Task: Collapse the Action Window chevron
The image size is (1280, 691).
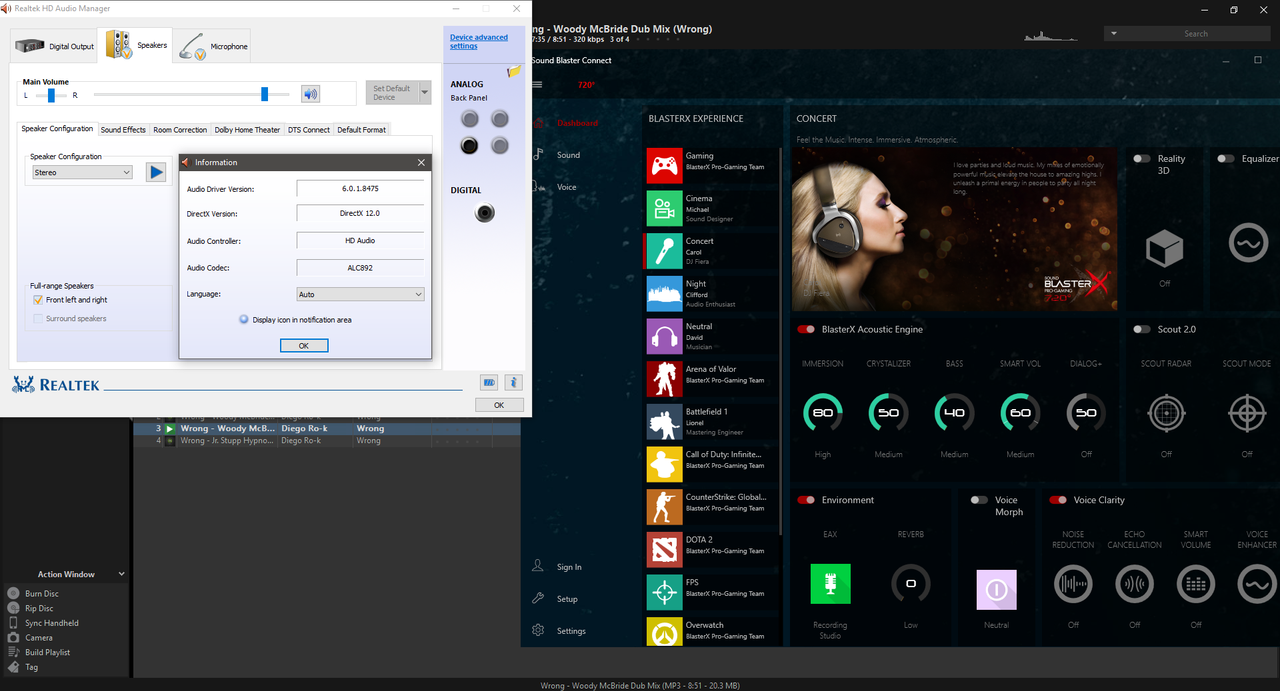Action: point(122,574)
